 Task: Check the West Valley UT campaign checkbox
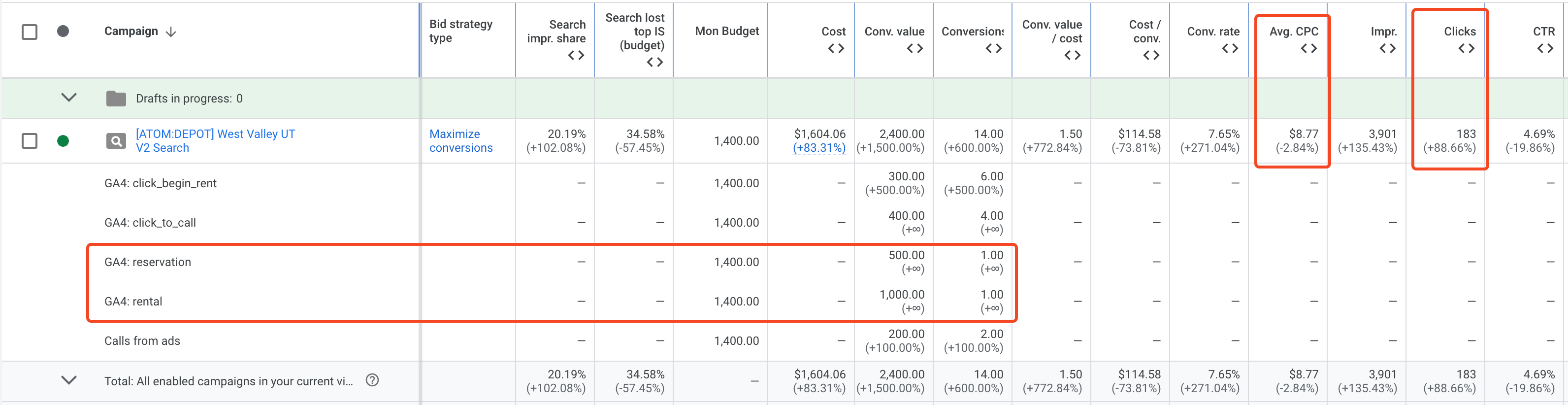(29, 141)
